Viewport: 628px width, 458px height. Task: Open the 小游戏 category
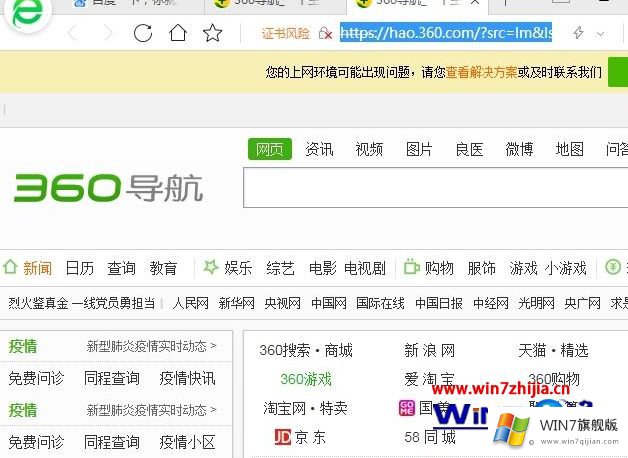coord(566,268)
